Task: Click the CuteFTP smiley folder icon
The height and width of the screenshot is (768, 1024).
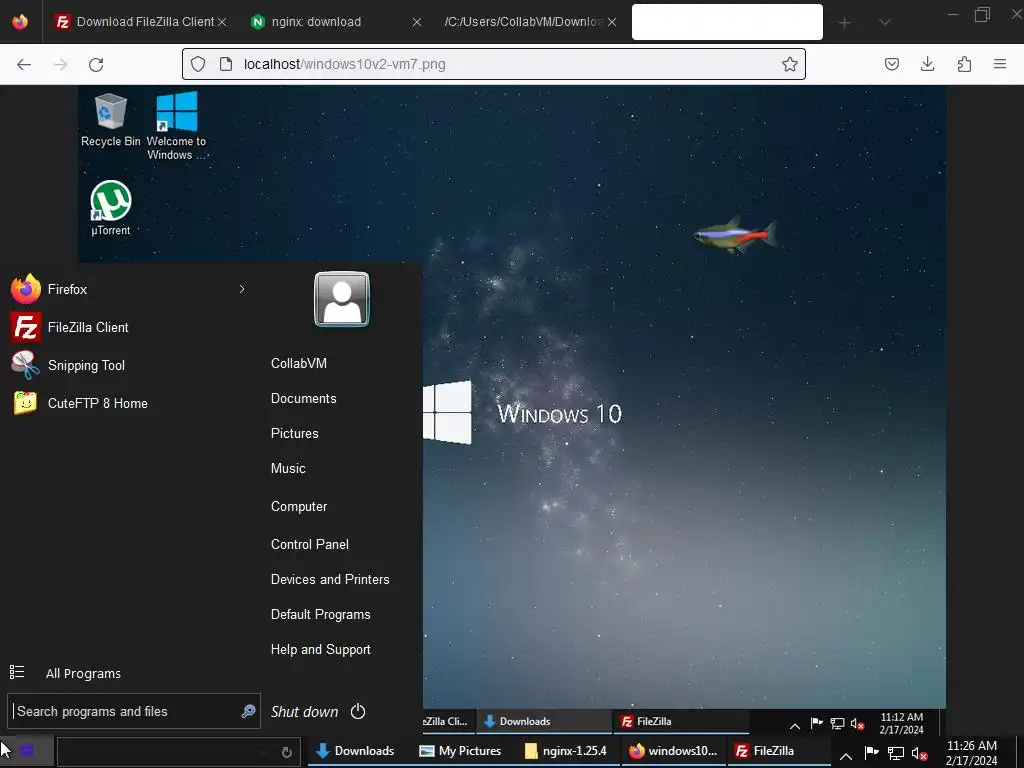Action: (x=25, y=403)
